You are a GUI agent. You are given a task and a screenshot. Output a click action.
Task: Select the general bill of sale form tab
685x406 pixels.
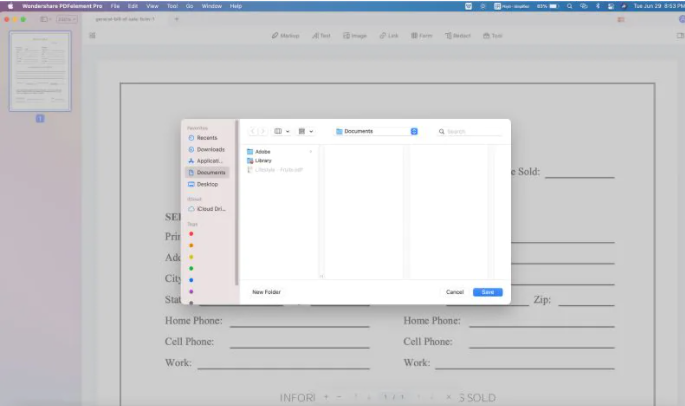125,19
